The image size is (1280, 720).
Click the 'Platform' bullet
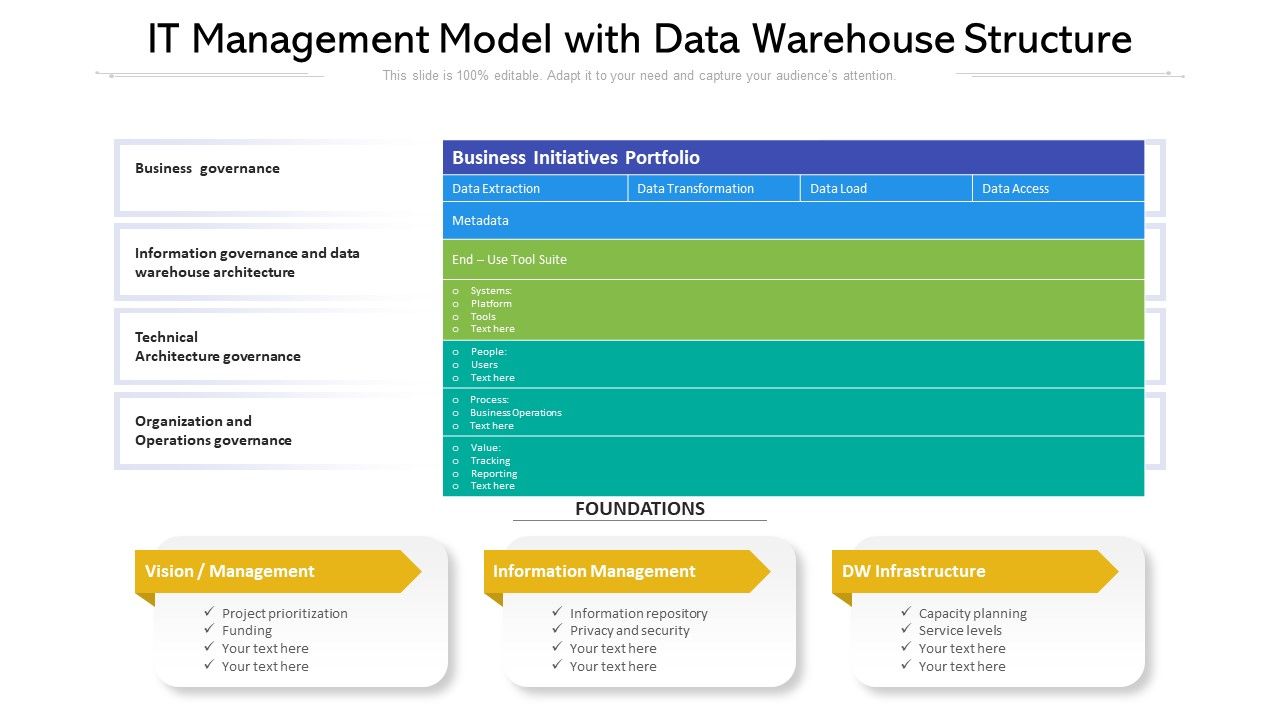(x=491, y=304)
